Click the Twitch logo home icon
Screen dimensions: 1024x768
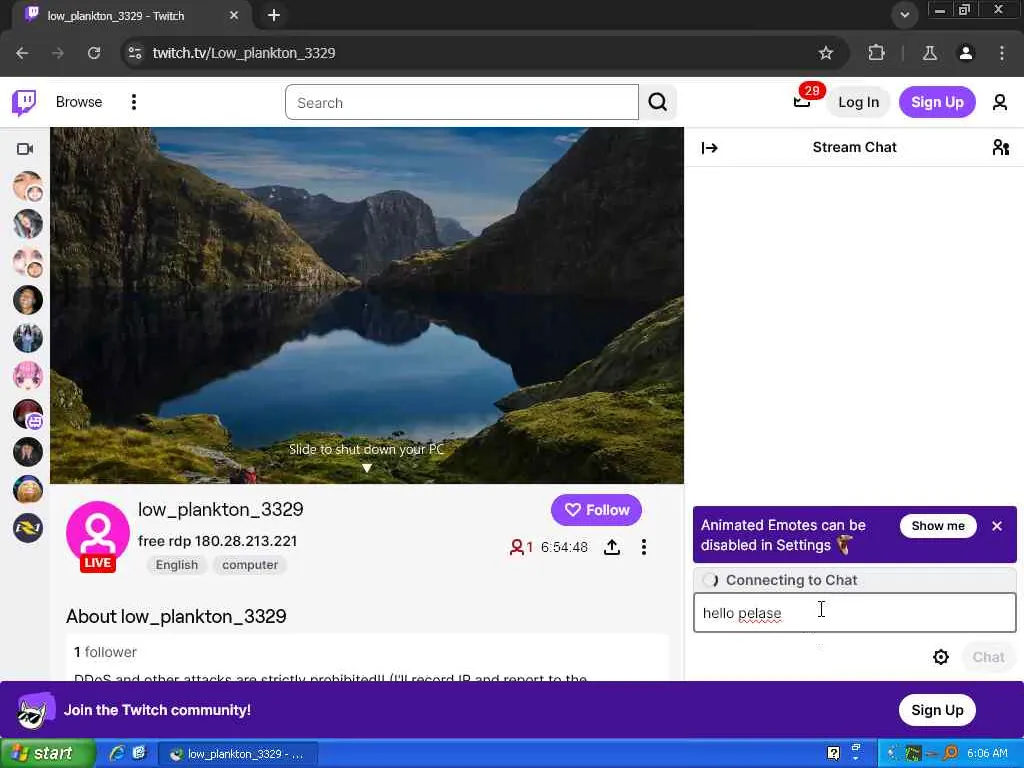[24, 103]
